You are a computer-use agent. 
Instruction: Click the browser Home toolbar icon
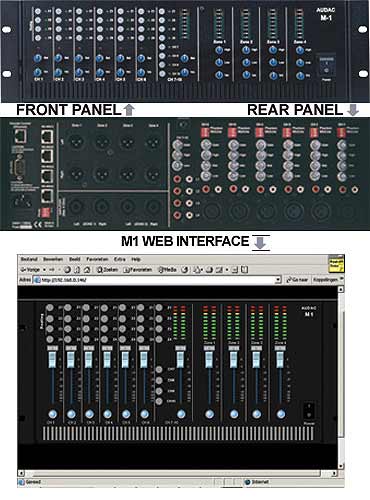(87, 270)
